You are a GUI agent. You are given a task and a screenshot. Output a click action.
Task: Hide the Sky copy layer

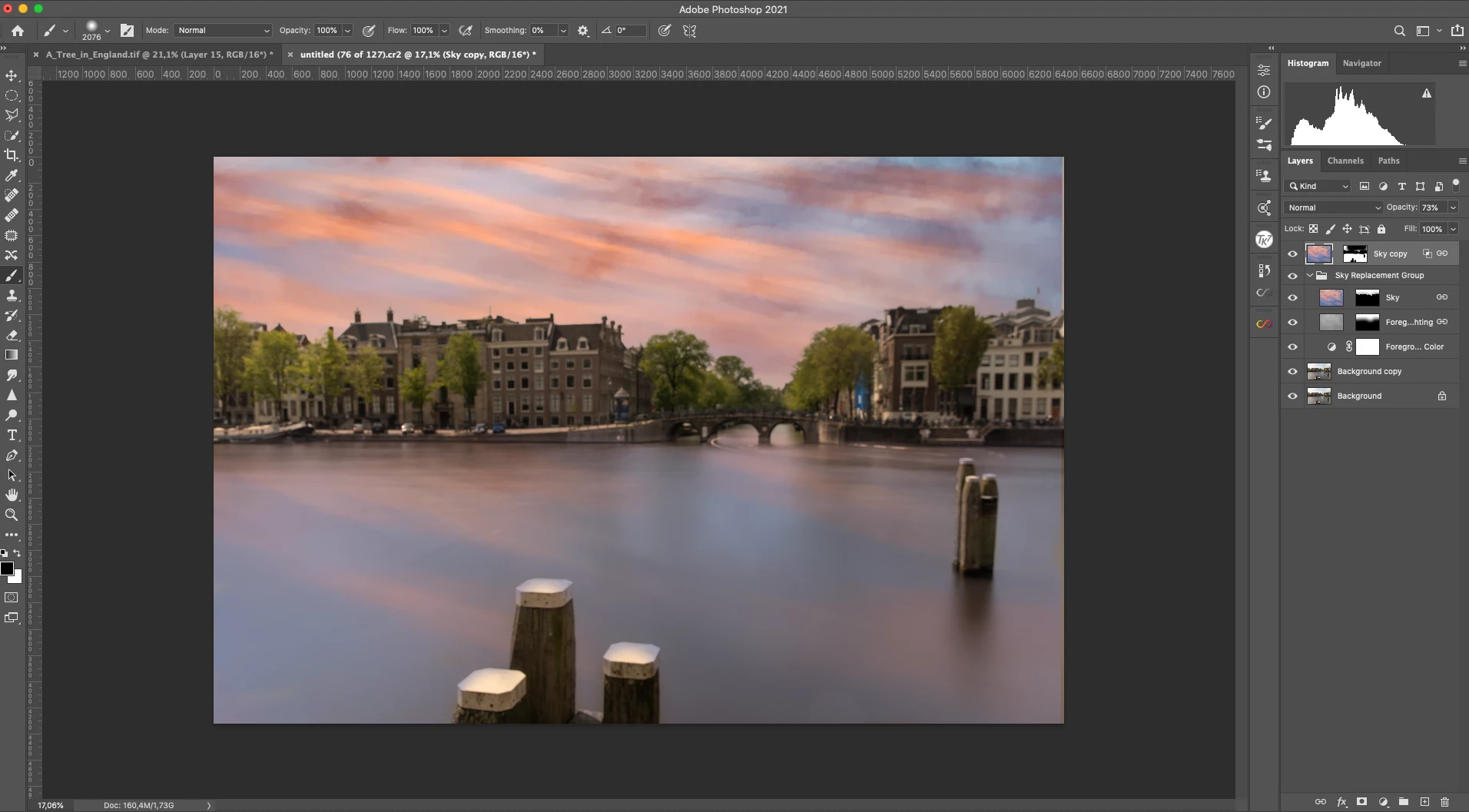click(x=1292, y=254)
